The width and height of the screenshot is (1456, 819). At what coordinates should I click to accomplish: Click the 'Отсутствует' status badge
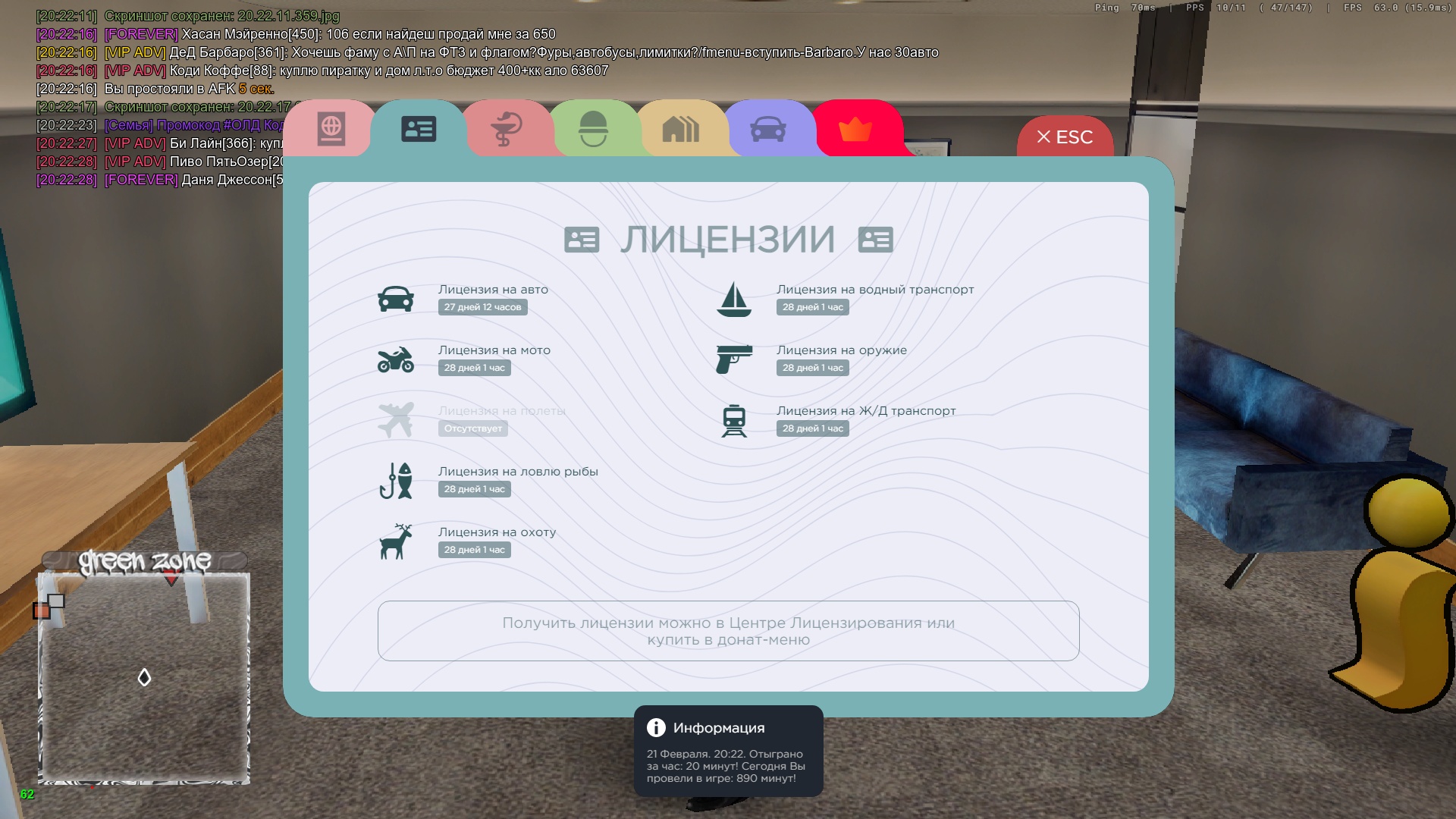click(x=473, y=428)
